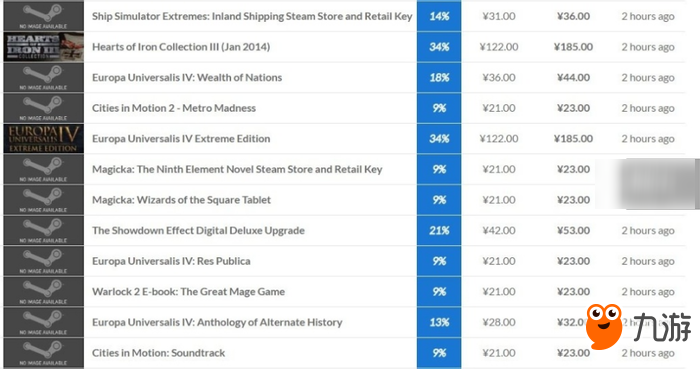Open Europa Universalis IV: Wealth of Nations

tap(187, 78)
